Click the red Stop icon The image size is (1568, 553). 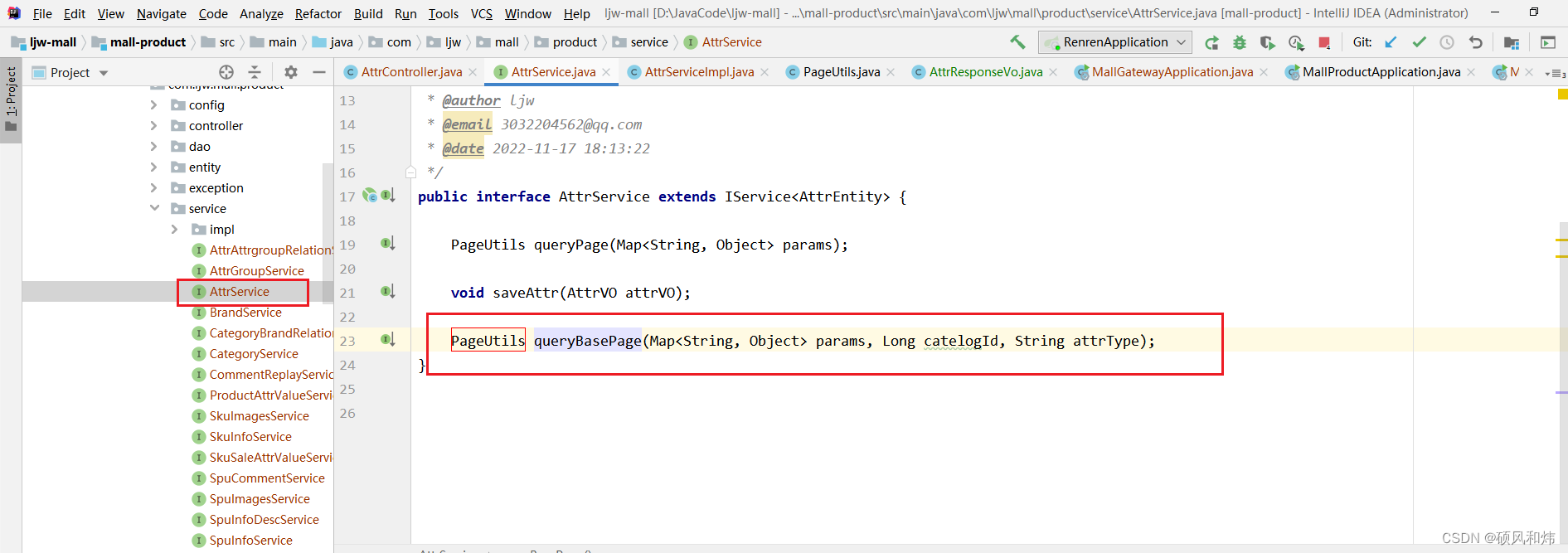1324,42
